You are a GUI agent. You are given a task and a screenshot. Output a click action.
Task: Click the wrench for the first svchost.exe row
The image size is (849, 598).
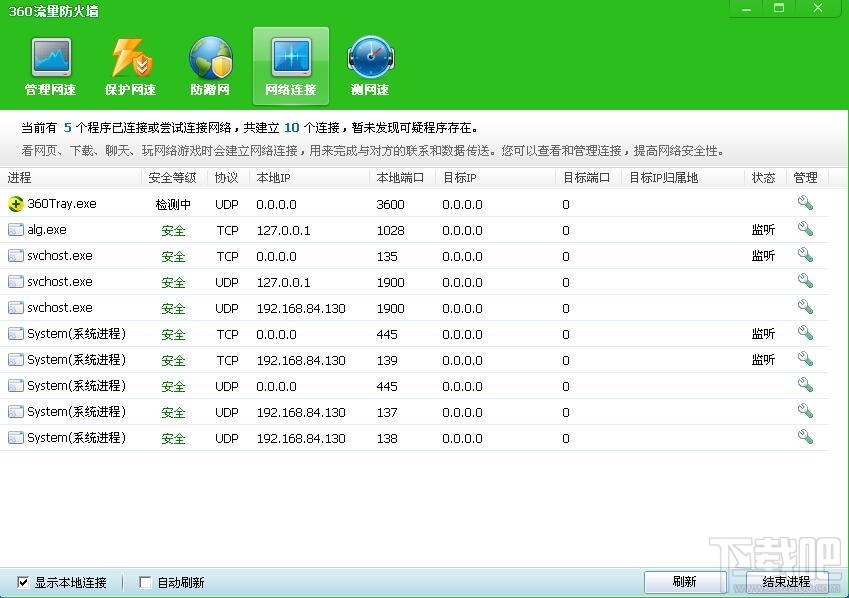point(805,255)
